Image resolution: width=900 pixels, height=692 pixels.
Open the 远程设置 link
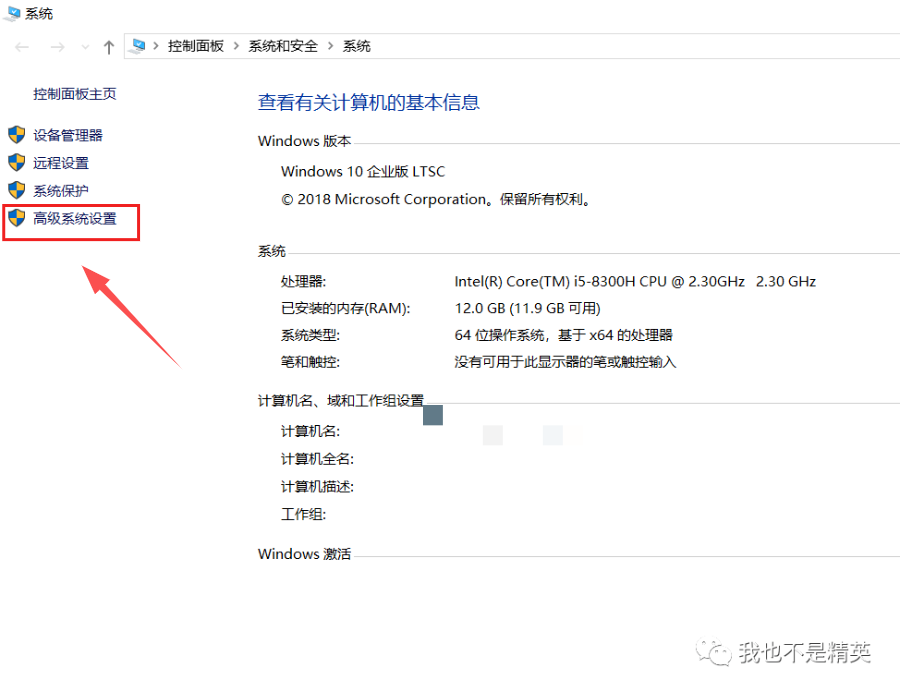61,163
